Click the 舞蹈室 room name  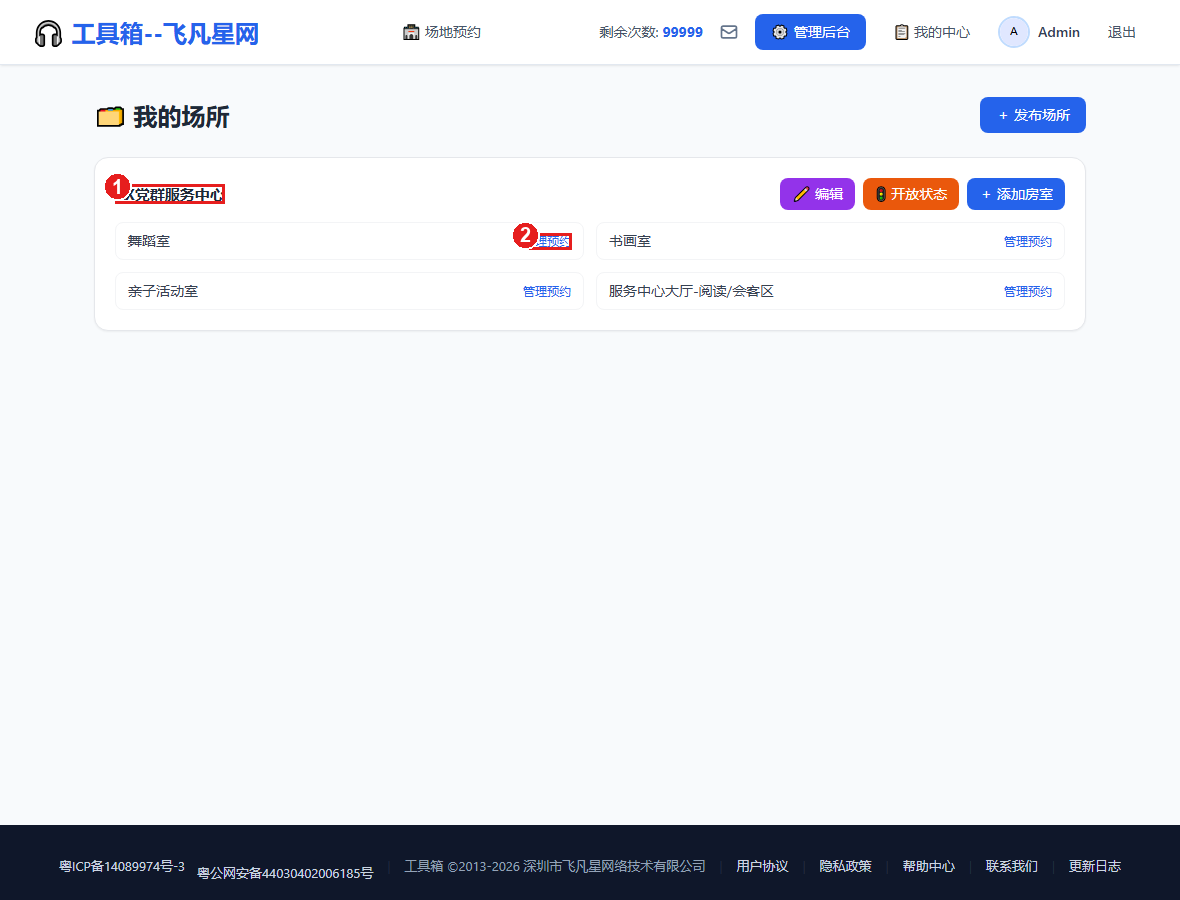[148, 242]
